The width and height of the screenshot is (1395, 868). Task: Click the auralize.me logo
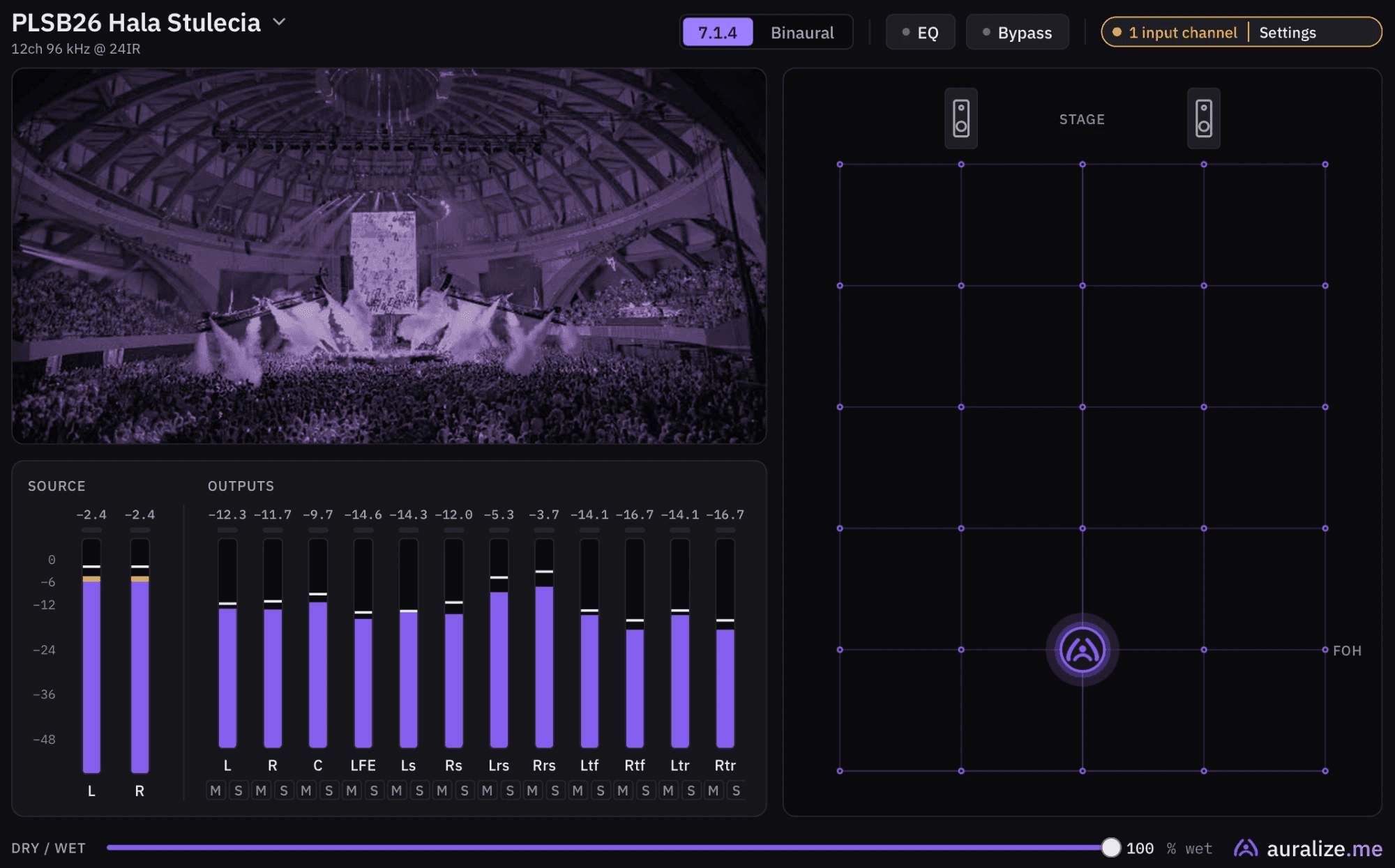click(1308, 848)
